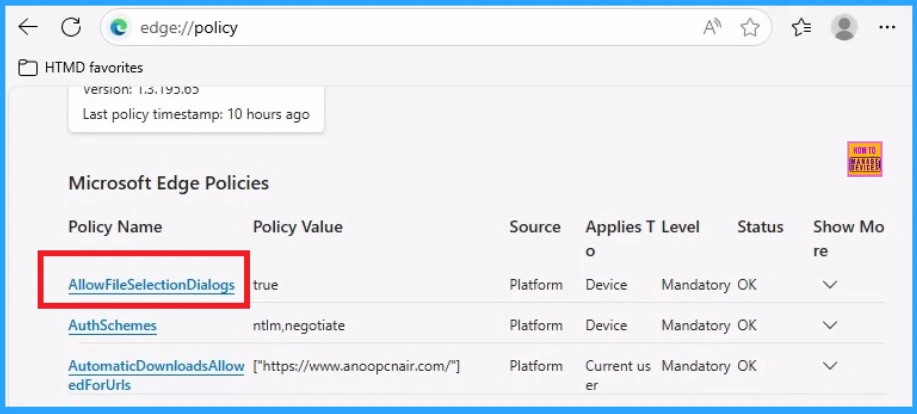Open the AuthSchemes policy link
This screenshot has width=917, height=414.
112,325
